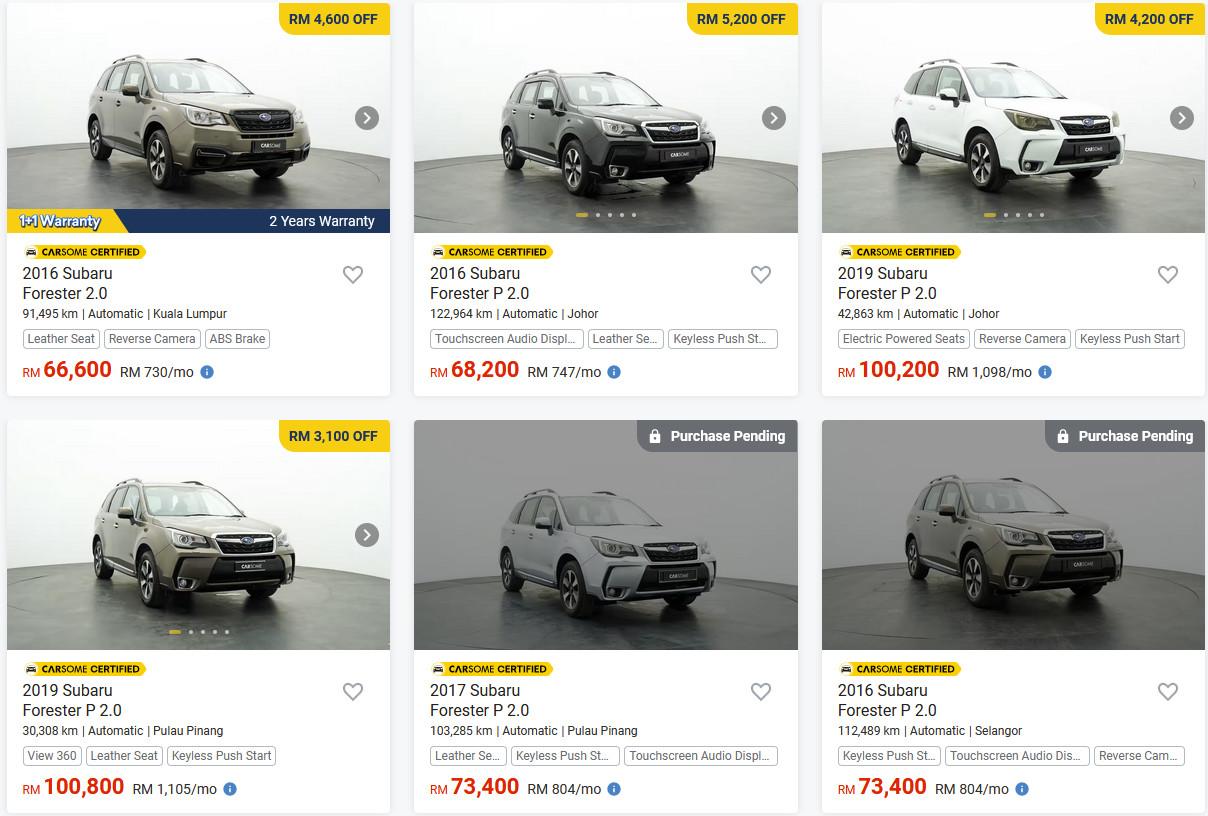Click image carousel dots on black Forester
1208x816 pixels.
pos(606,215)
